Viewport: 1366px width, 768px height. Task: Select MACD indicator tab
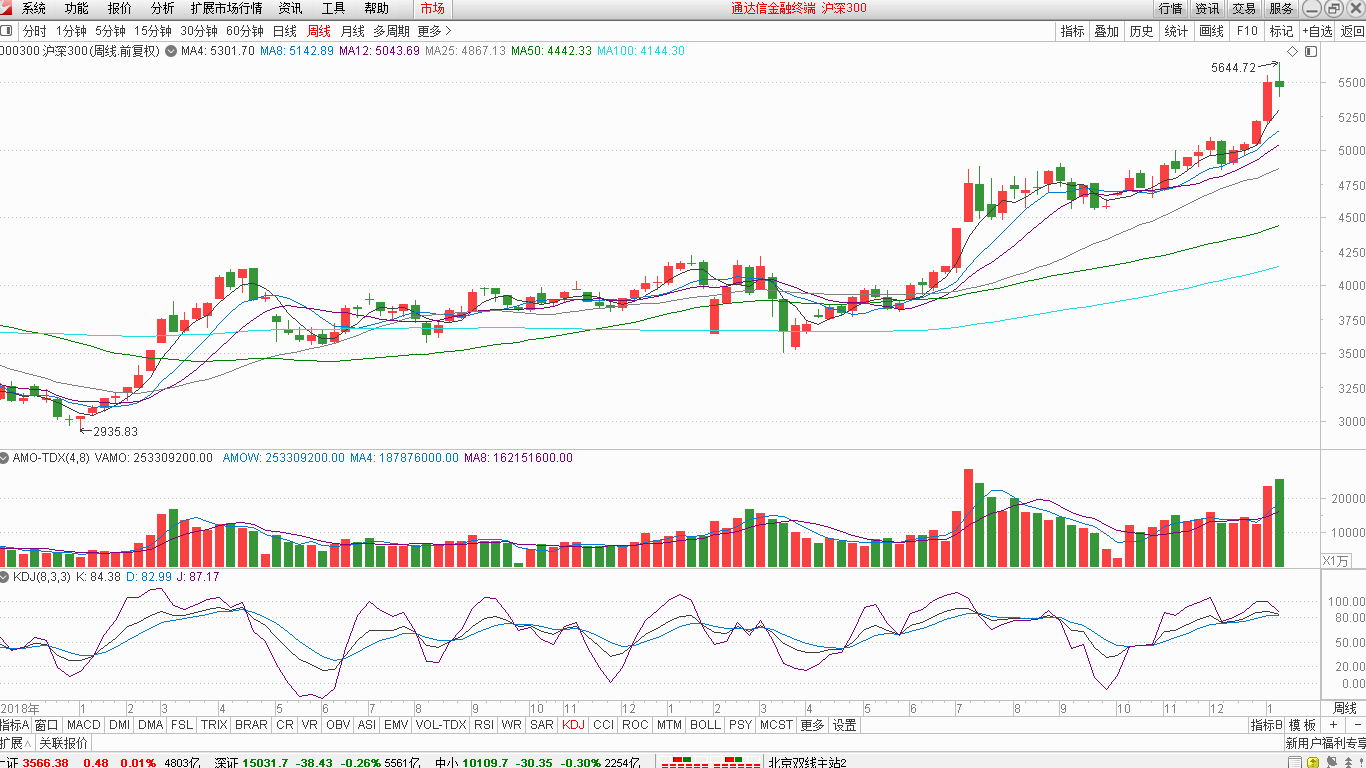[84, 725]
